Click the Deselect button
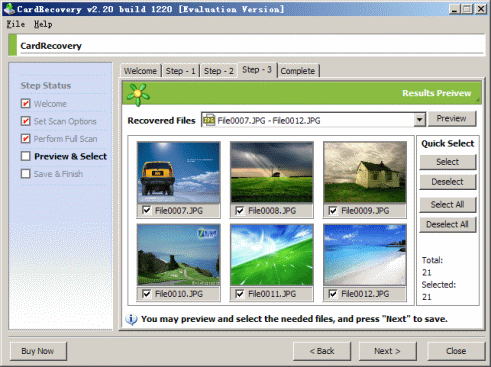 (447, 182)
